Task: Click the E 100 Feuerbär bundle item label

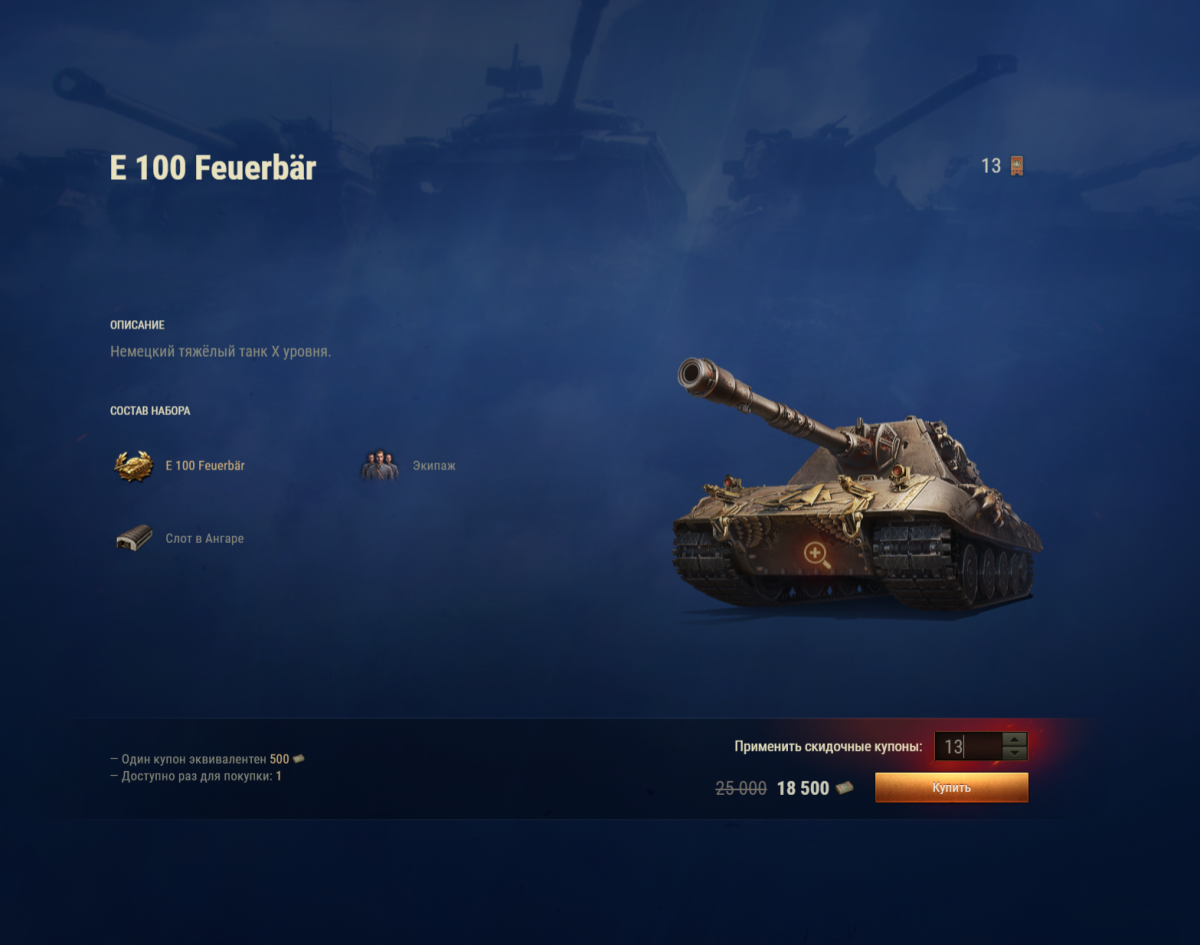Action: 205,466
